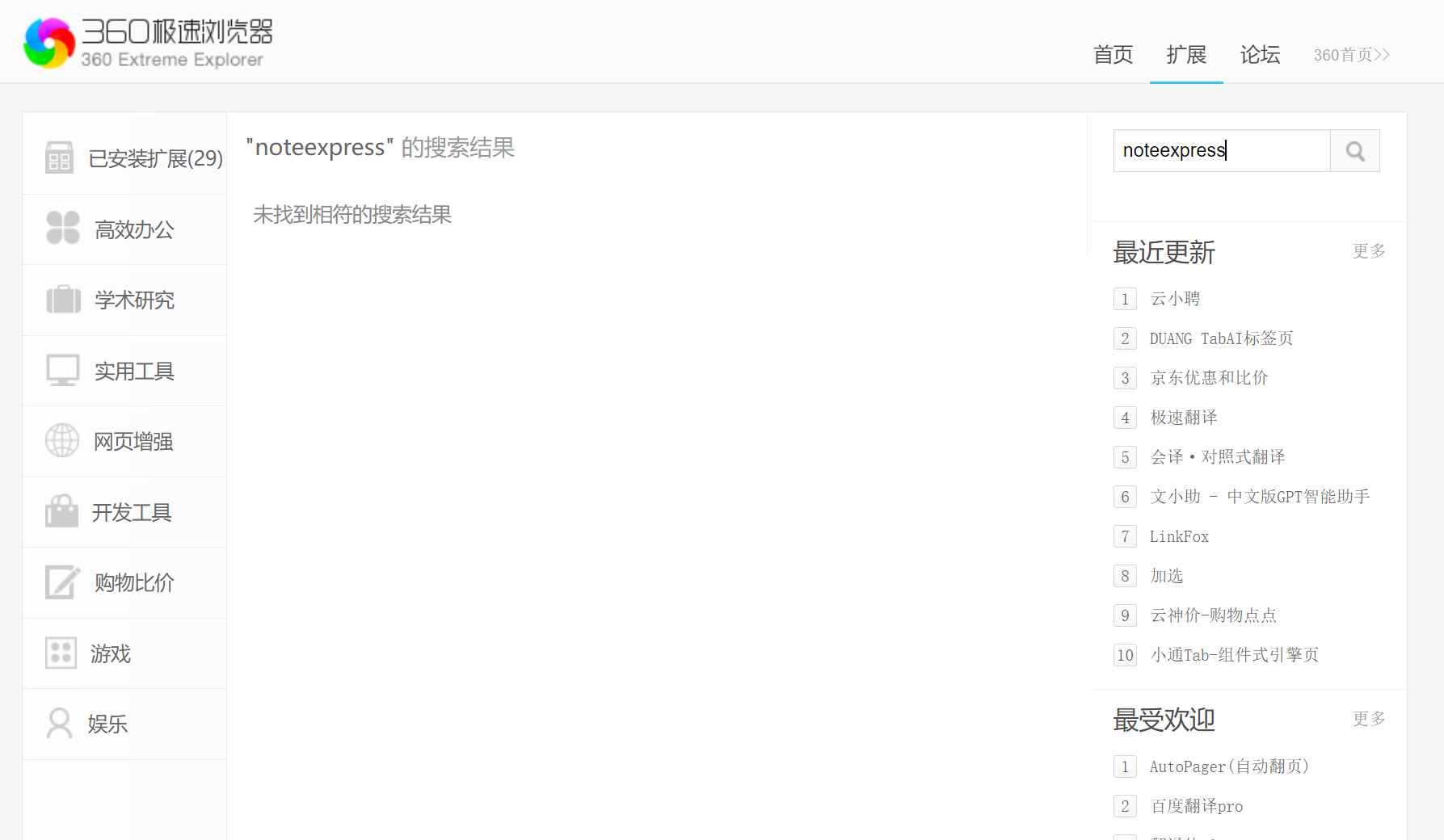Open 小通Tab-组件式引擎页 extension
This screenshot has width=1444, height=840.
click(1234, 655)
